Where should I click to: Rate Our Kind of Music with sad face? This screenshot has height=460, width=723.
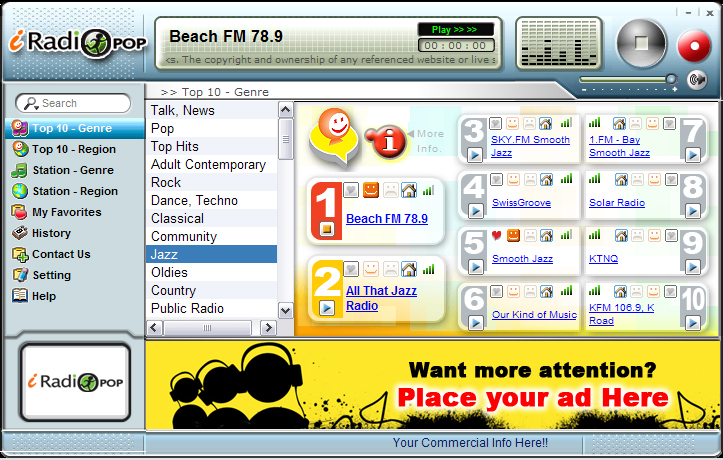tap(530, 291)
